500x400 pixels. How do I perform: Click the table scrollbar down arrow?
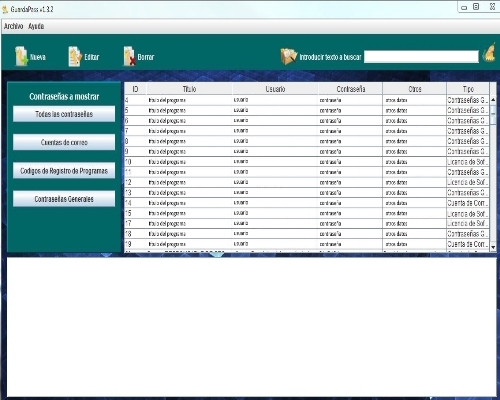pos(493,247)
